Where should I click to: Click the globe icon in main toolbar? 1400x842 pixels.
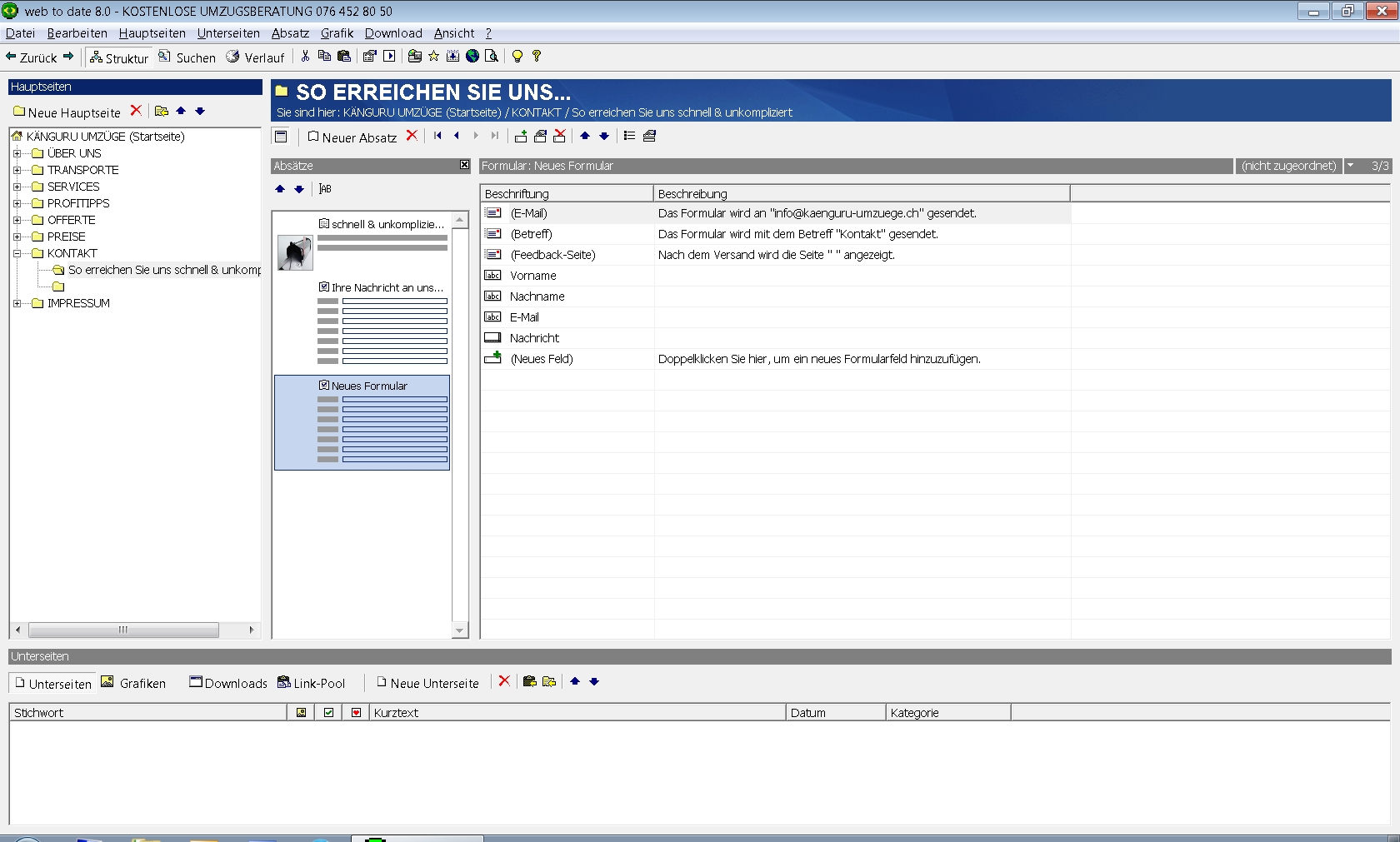tap(472, 57)
